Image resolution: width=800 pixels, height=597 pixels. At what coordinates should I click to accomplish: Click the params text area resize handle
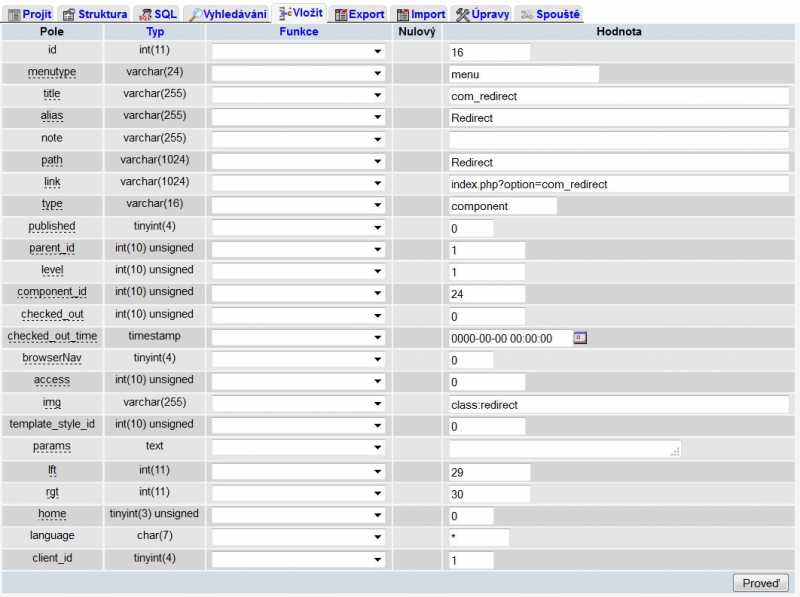pyautogui.click(x=676, y=452)
